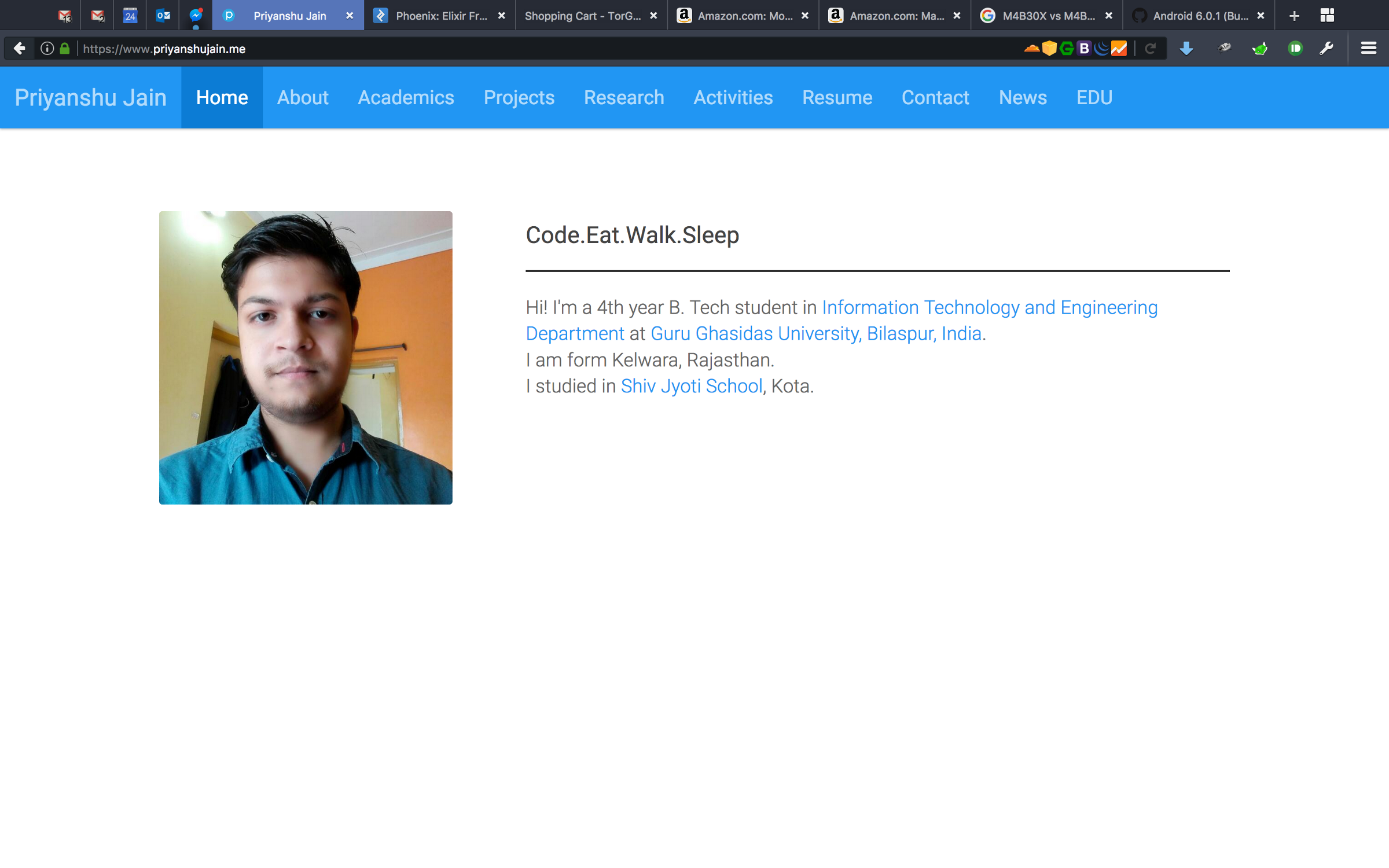Open the Shiv Jyoti School link
The width and height of the screenshot is (1389, 868).
coord(692,386)
